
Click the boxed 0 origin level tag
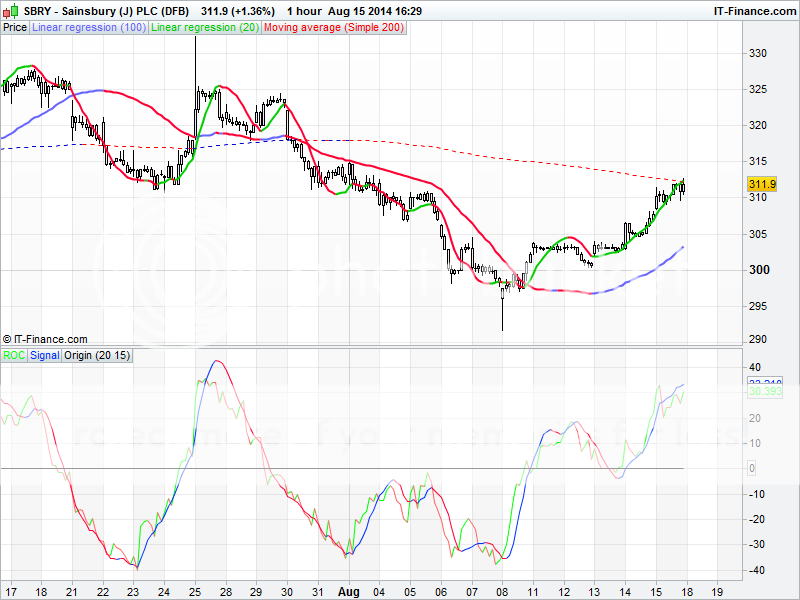pyautogui.click(x=752, y=468)
